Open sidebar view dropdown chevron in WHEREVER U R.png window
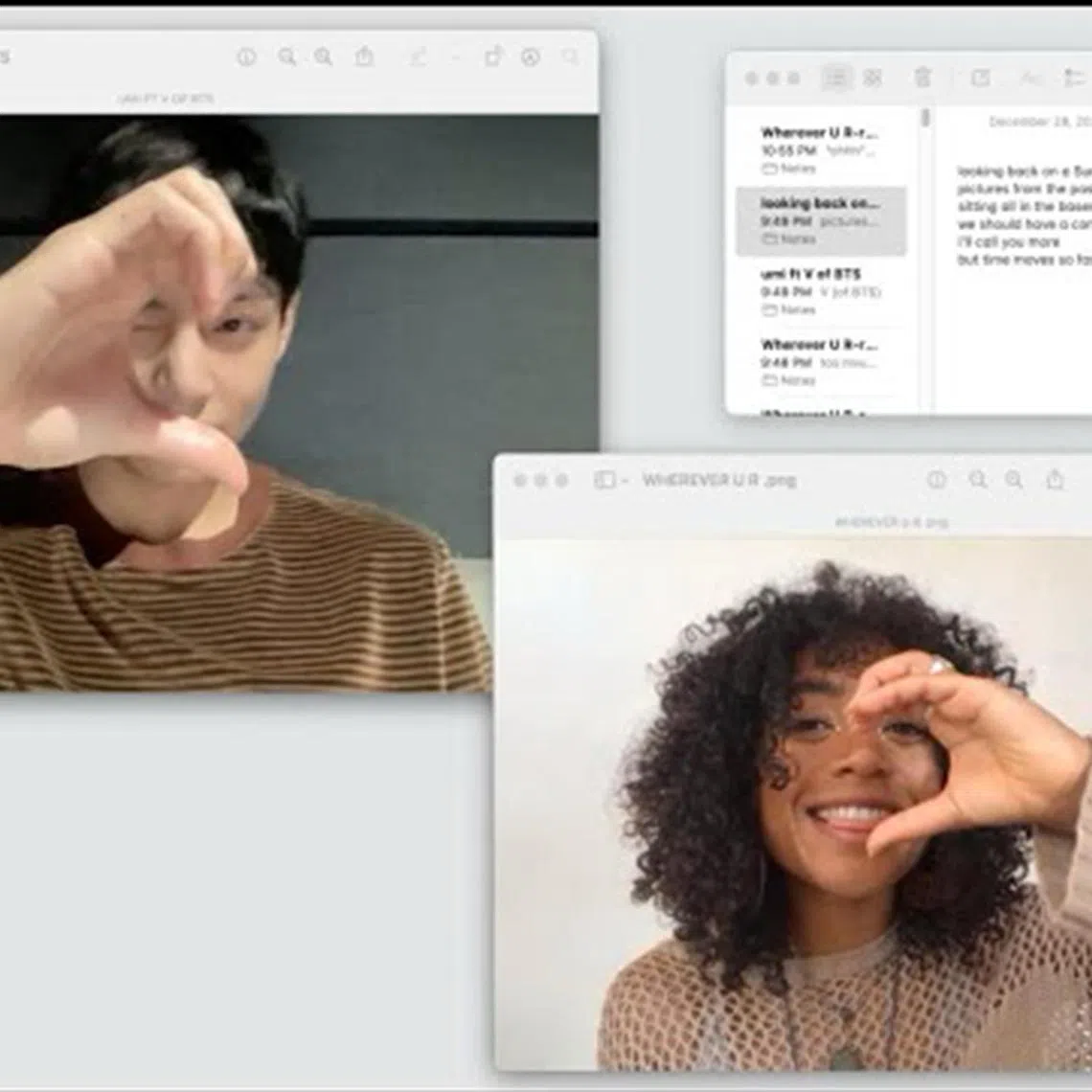This screenshot has width=1092, height=1092. click(624, 481)
